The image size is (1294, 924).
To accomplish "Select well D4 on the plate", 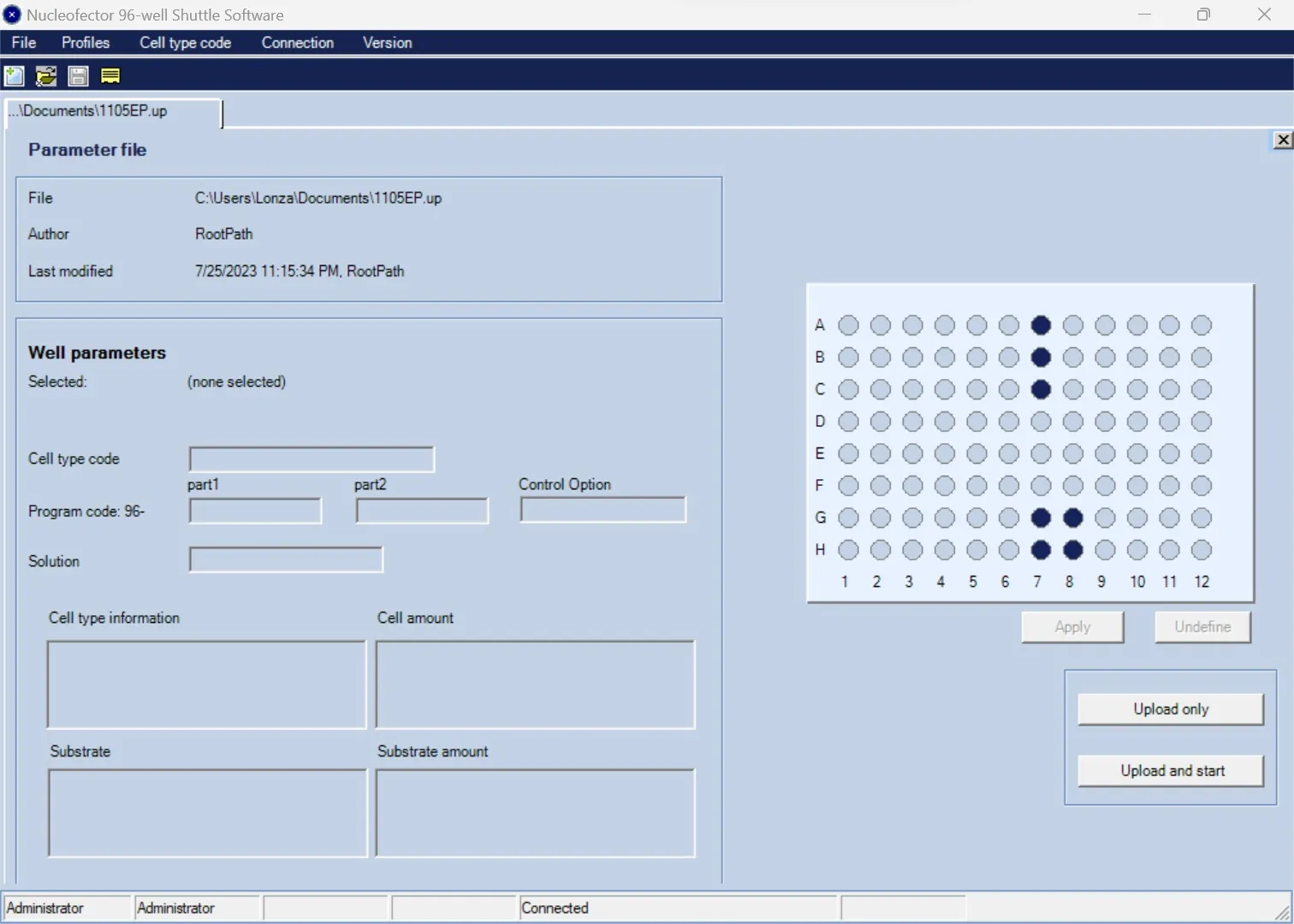I will [x=945, y=422].
